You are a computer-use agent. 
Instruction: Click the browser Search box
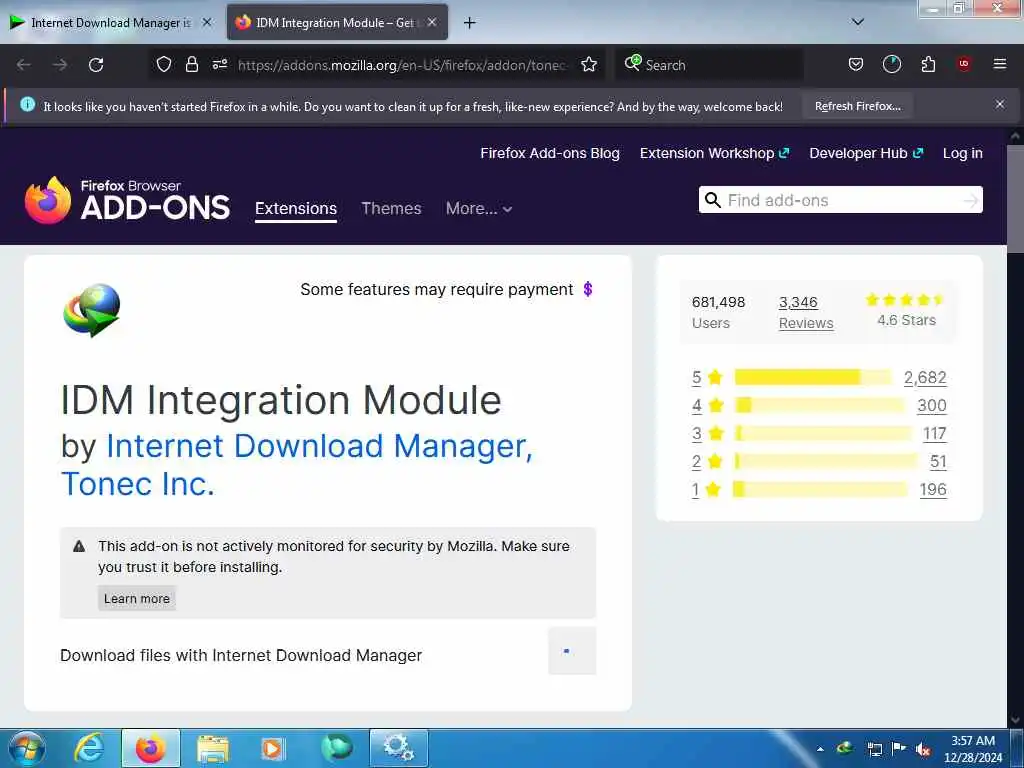(x=709, y=65)
